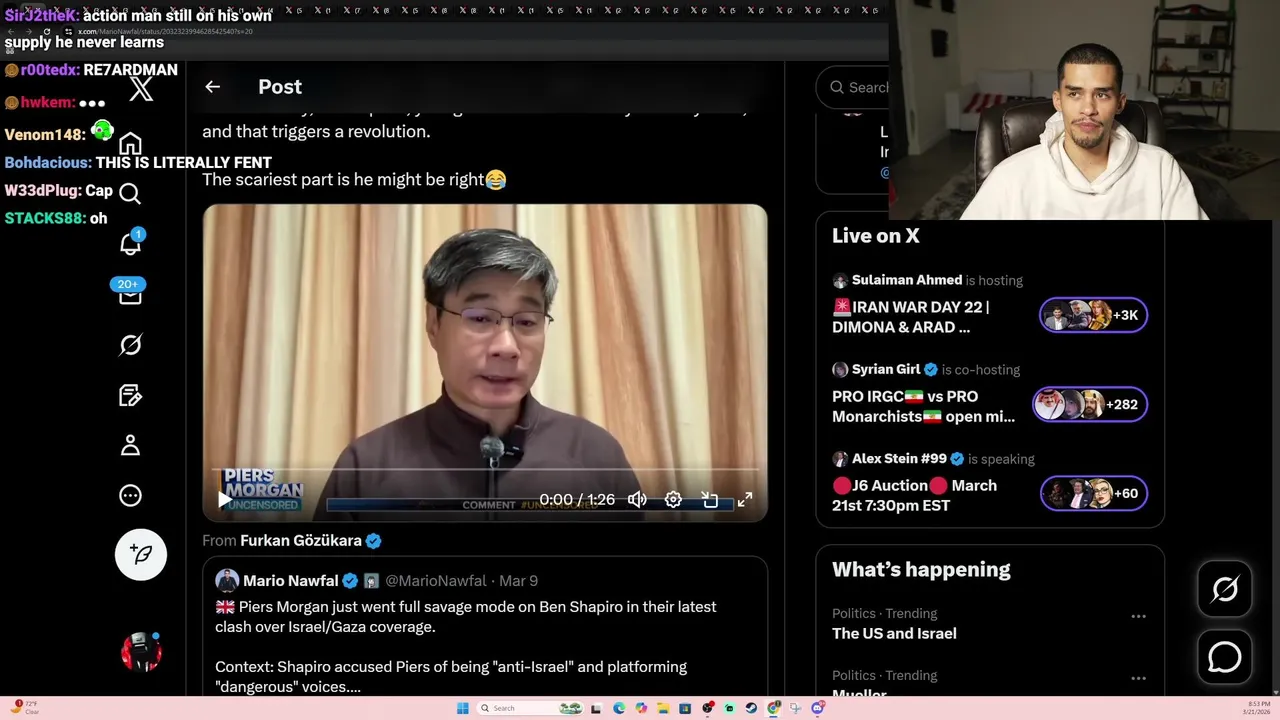Open Windows Start button
The image size is (1280, 720).
[x=463, y=708]
